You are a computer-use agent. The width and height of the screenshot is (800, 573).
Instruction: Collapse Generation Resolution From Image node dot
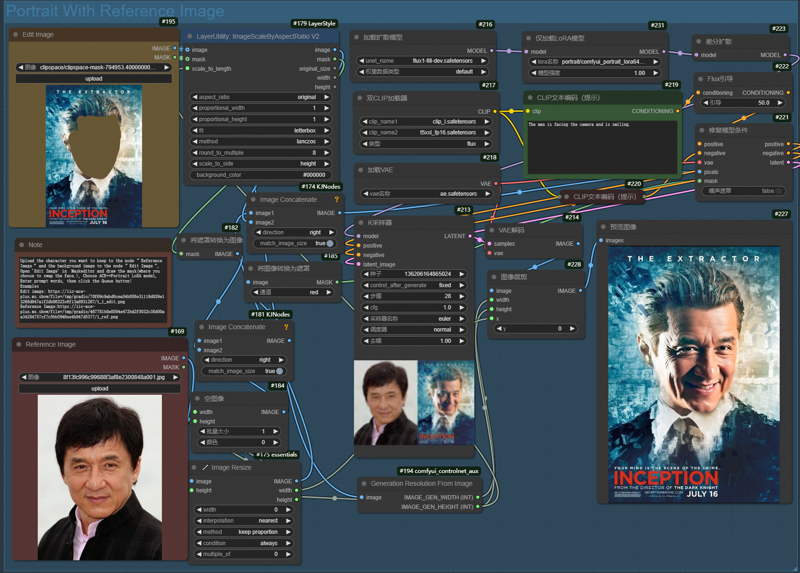click(364, 484)
